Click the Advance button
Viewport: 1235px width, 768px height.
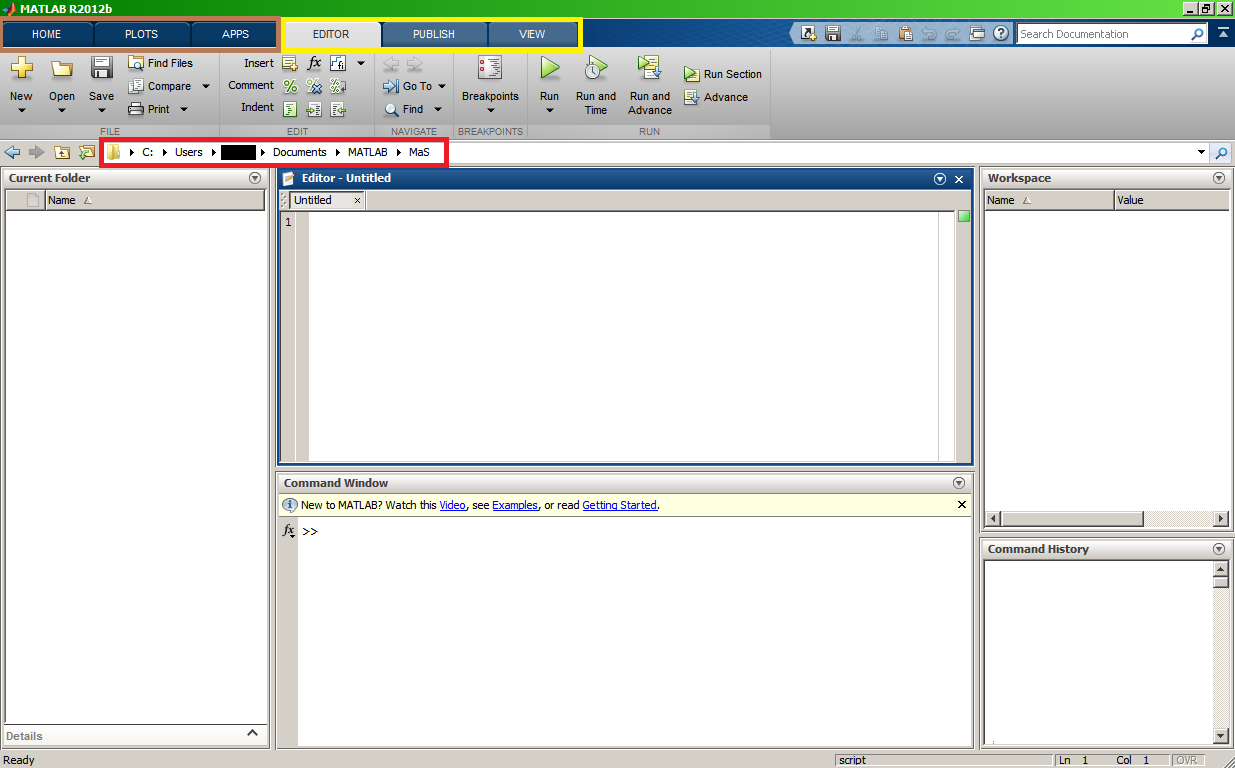coord(716,97)
